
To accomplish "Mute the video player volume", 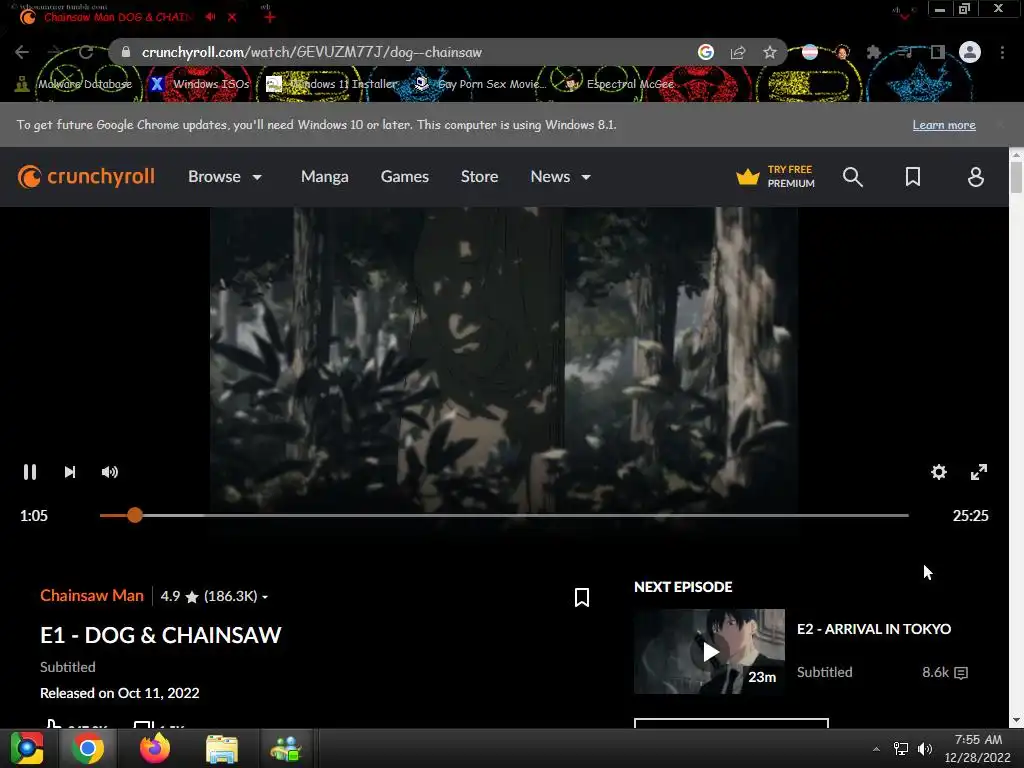I will pyautogui.click(x=110, y=472).
